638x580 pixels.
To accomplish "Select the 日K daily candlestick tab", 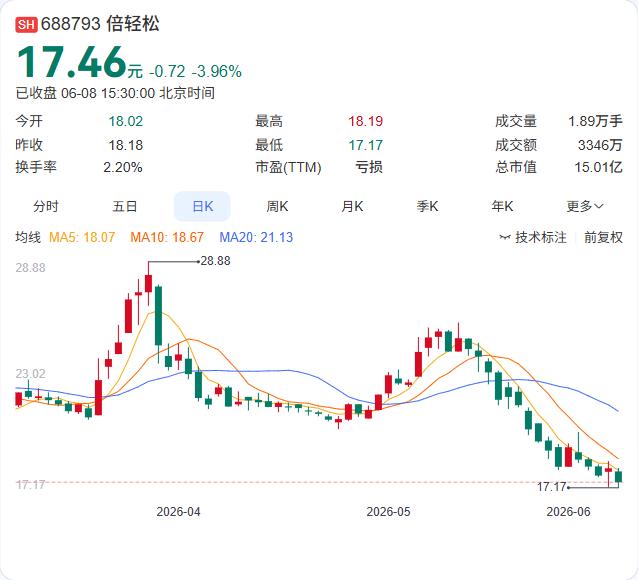I will click(202, 206).
